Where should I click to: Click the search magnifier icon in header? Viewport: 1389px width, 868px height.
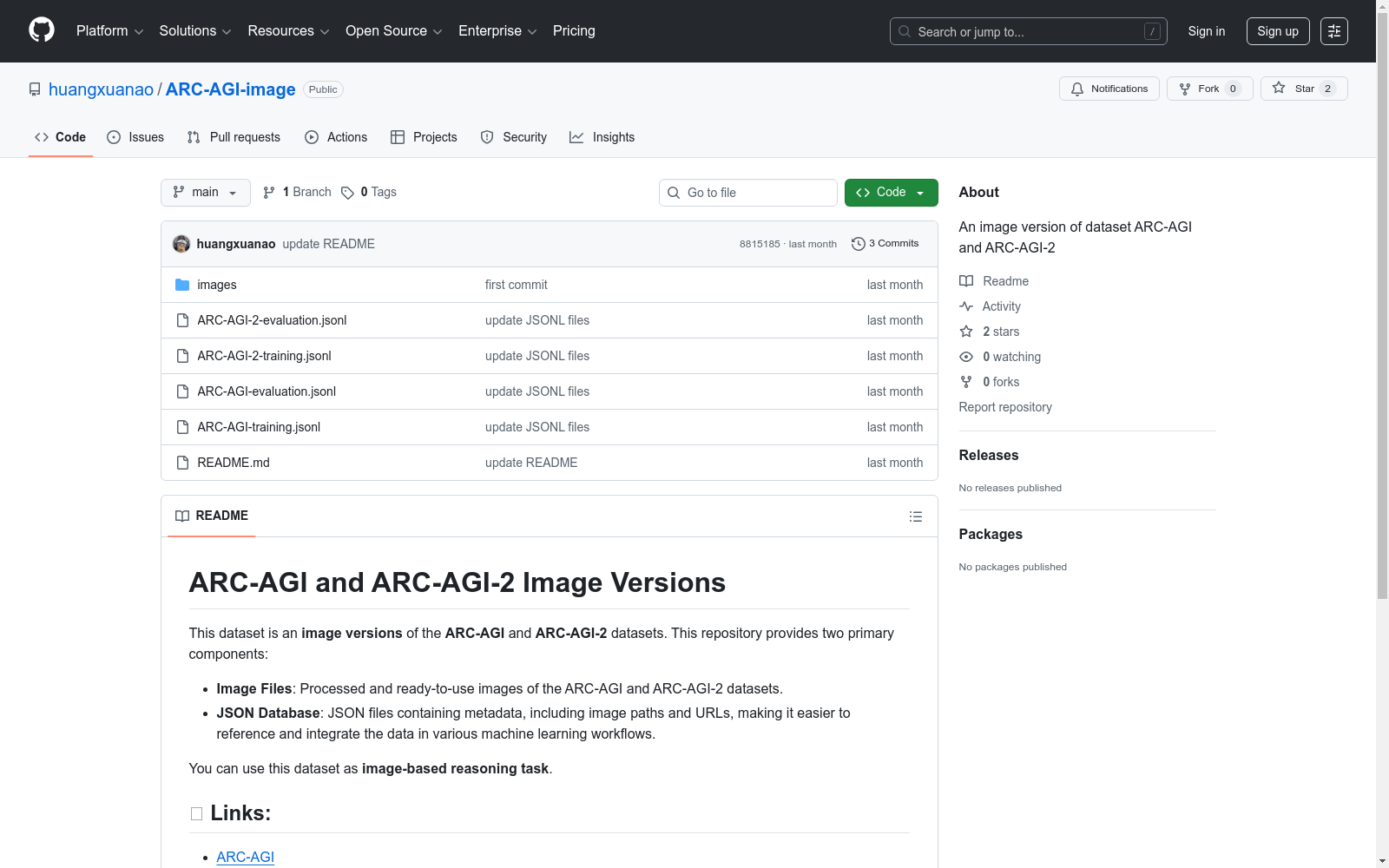click(905, 32)
